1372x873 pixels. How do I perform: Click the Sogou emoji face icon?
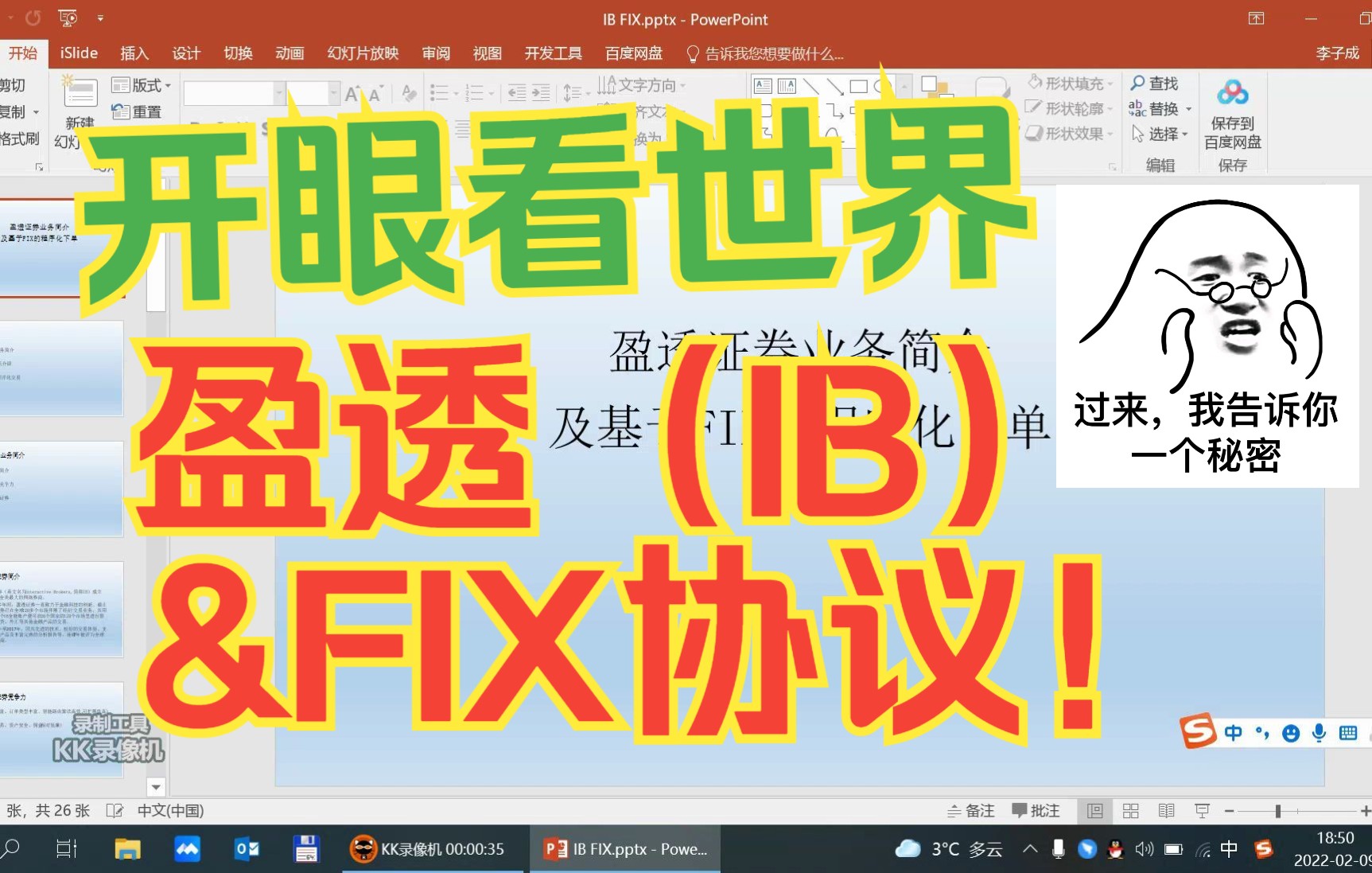tap(1291, 733)
